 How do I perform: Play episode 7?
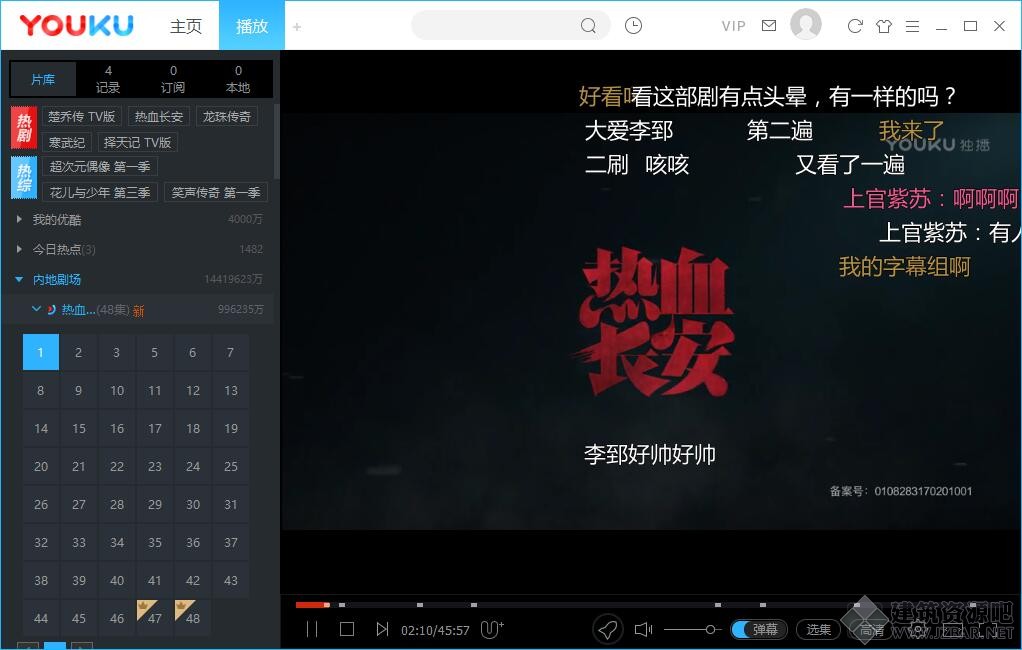[x=231, y=352]
